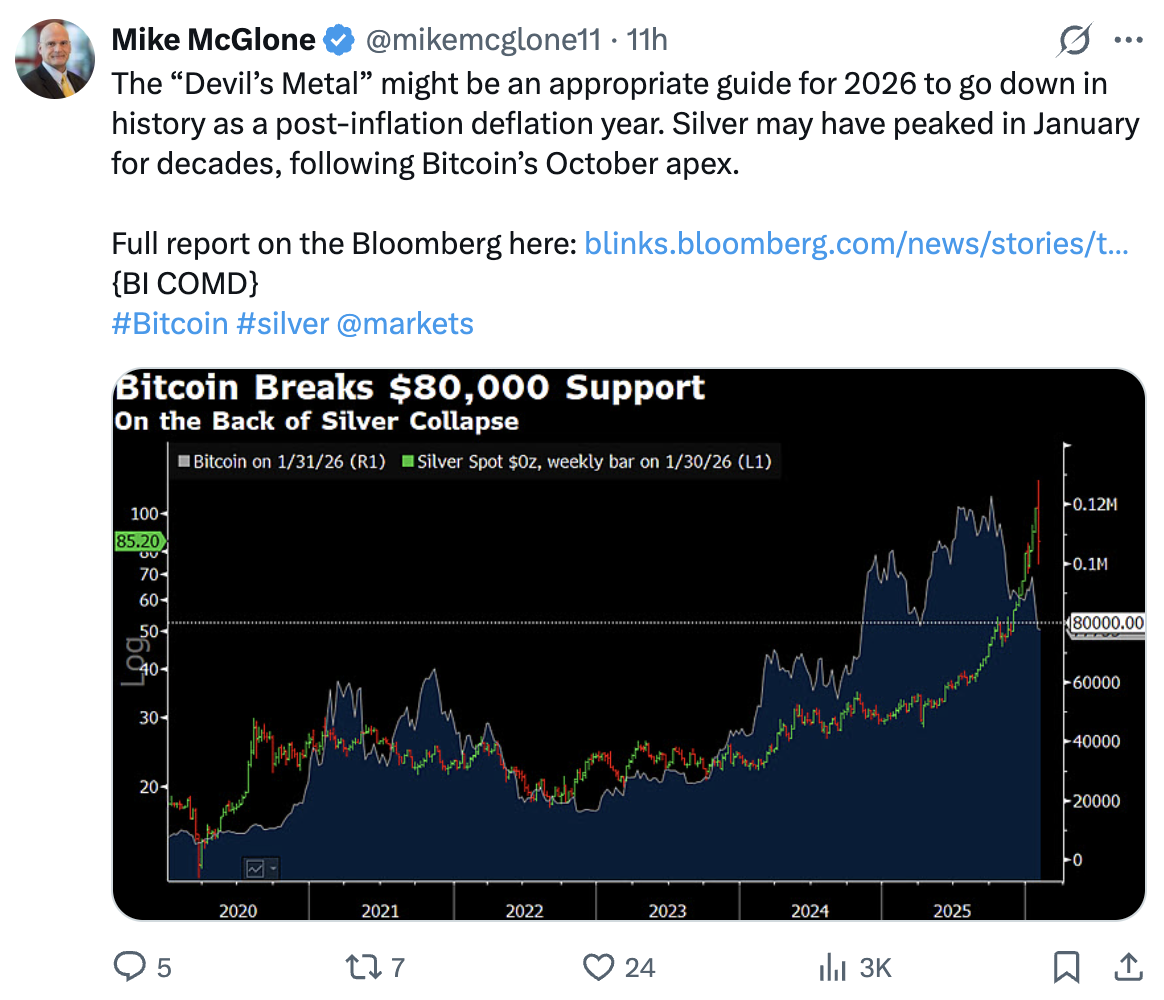Open Mike McGlone's profile picture

(x=56, y=60)
